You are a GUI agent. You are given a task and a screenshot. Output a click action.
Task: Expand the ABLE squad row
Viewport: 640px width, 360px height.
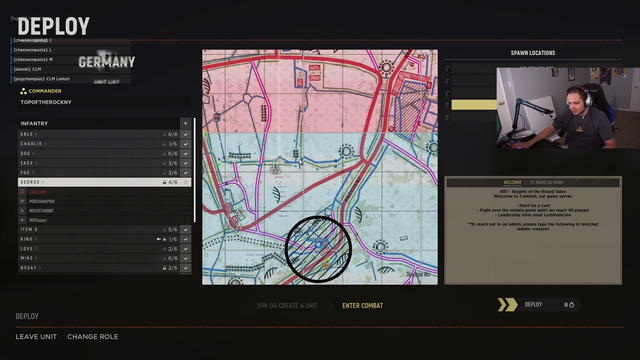99,134
